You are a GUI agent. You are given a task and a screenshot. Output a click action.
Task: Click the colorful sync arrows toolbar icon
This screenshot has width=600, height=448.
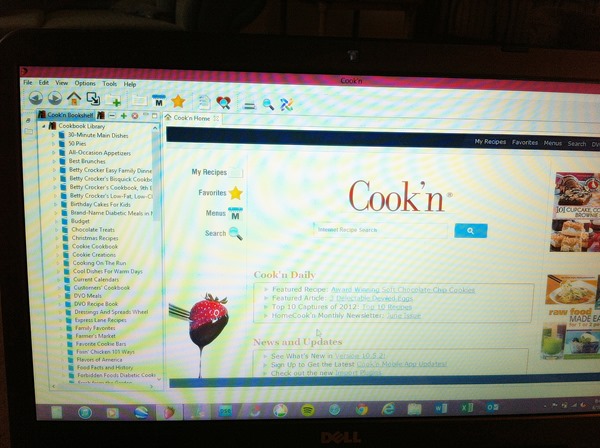(286, 104)
